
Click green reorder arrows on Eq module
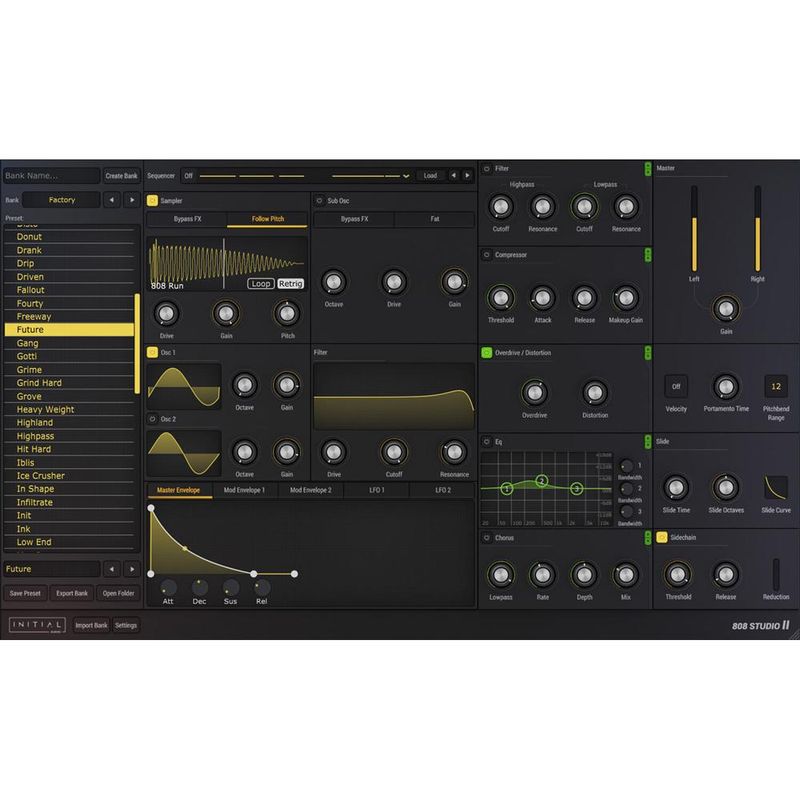pyautogui.click(x=648, y=441)
